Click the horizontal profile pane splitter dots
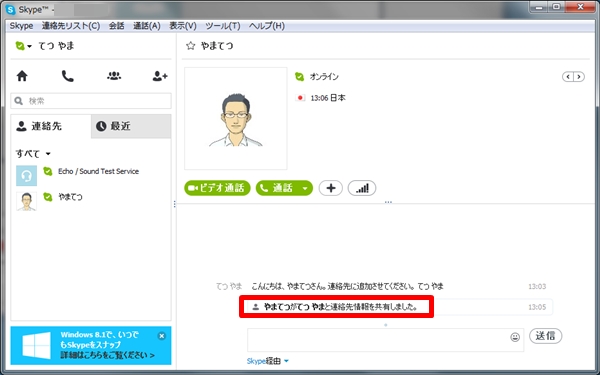 click(388, 202)
